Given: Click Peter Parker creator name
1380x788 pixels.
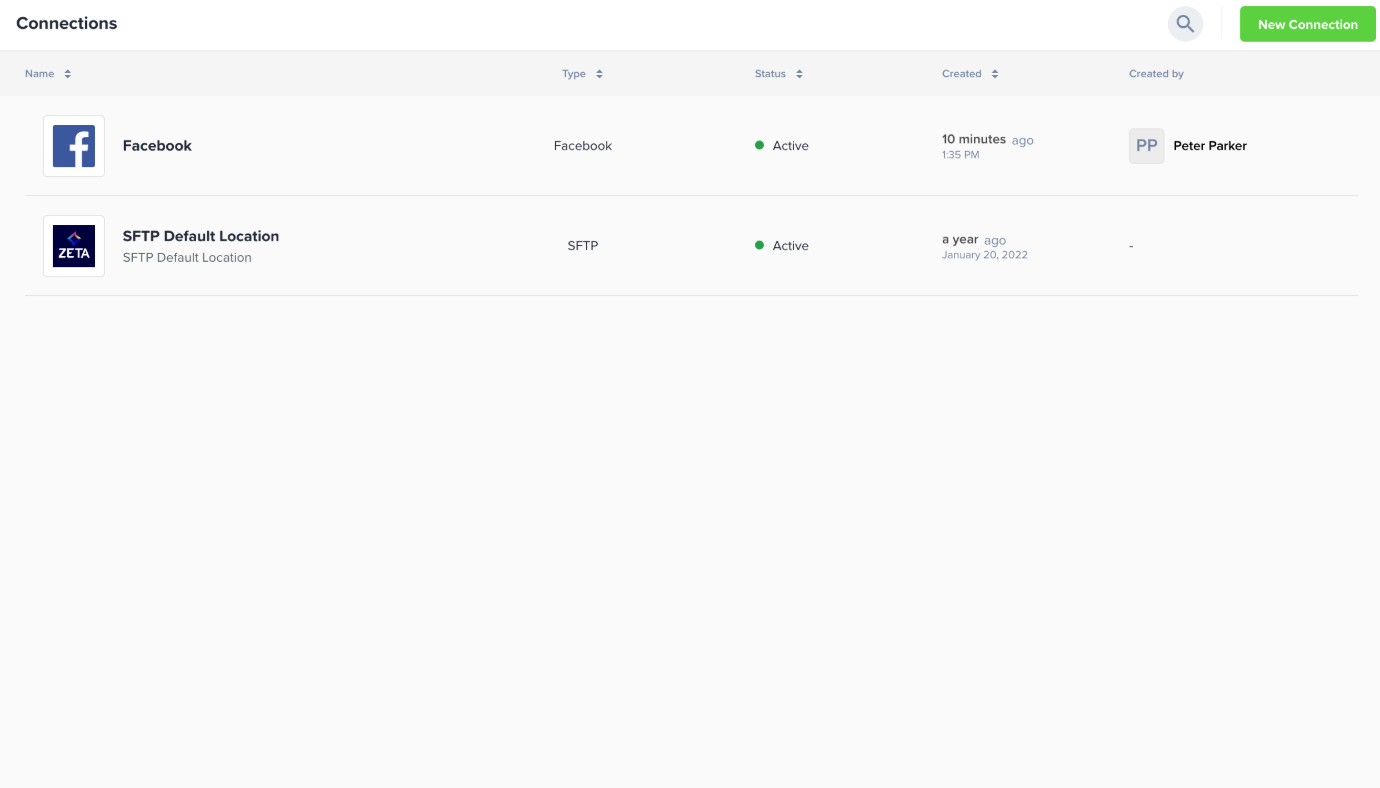Looking at the screenshot, I should [1209, 146].
